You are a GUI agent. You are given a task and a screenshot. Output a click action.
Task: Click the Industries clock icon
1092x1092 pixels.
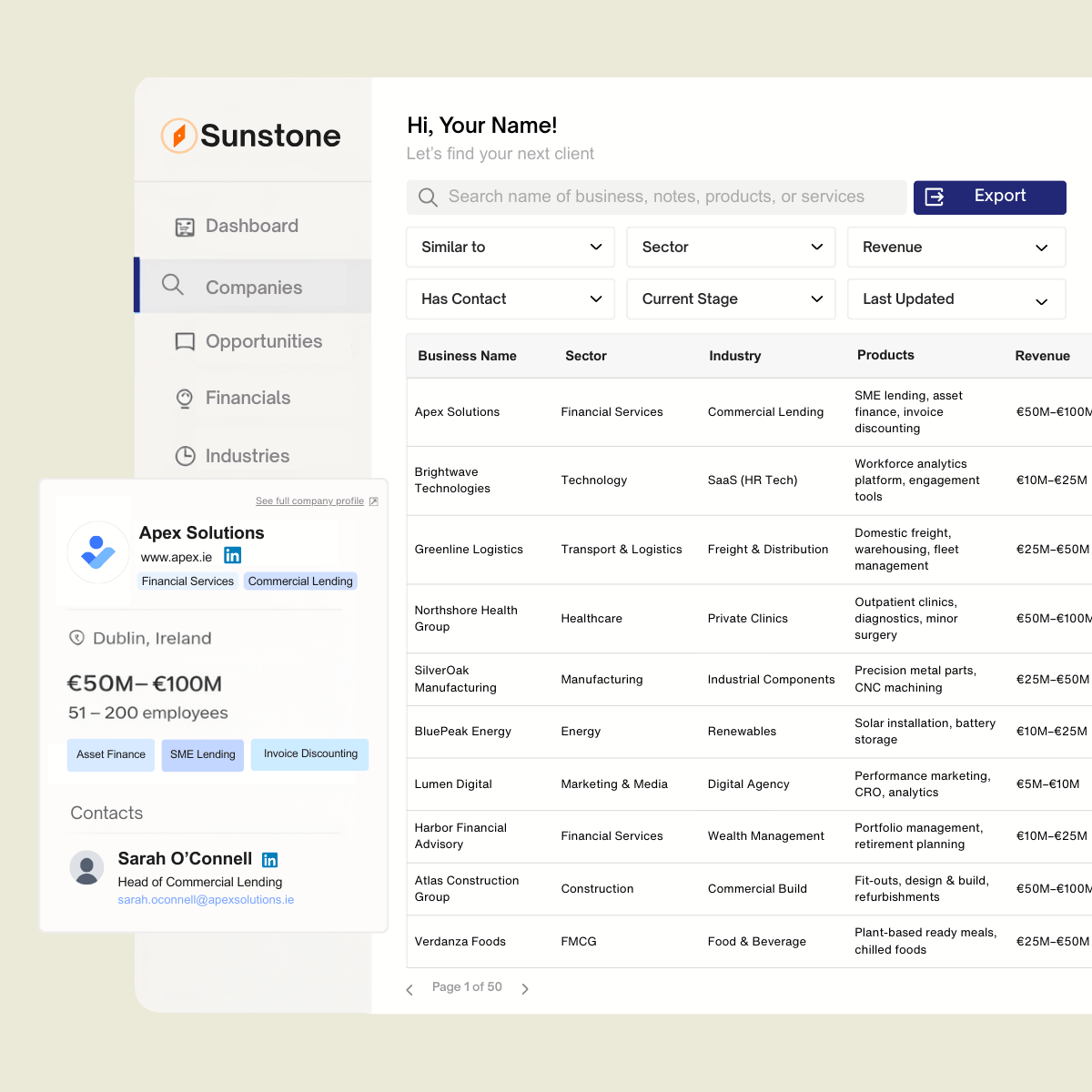click(x=185, y=457)
